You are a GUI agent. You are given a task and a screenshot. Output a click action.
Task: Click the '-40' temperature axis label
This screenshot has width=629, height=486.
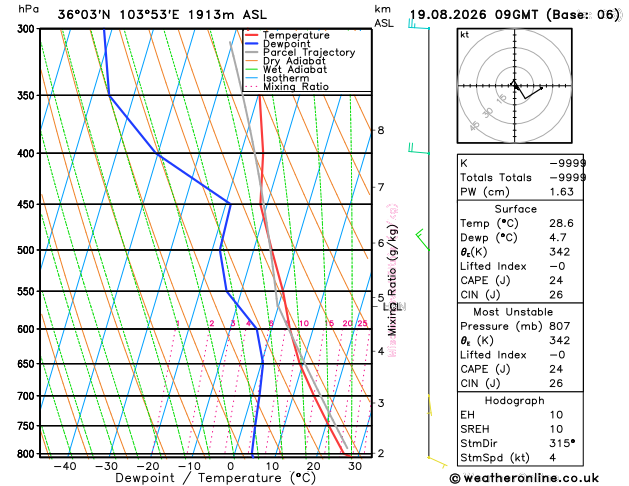point(65,466)
